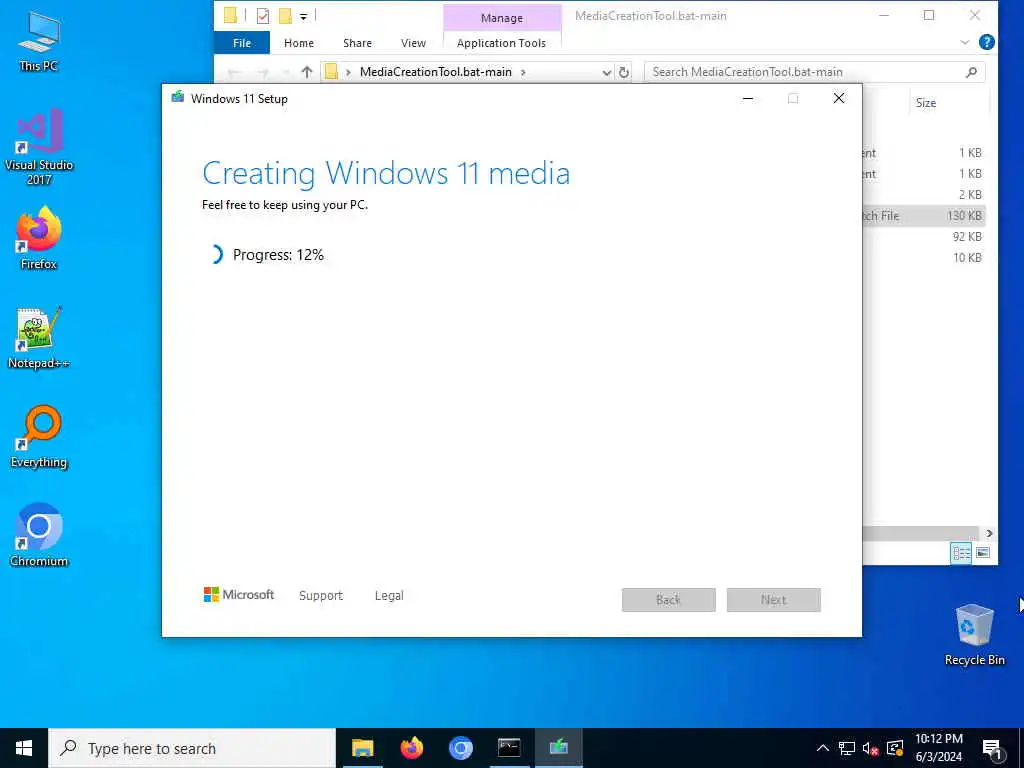Click Explorer search magnifier icon
The height and width of the screenshot is (768, 1024).
[971, 72]
